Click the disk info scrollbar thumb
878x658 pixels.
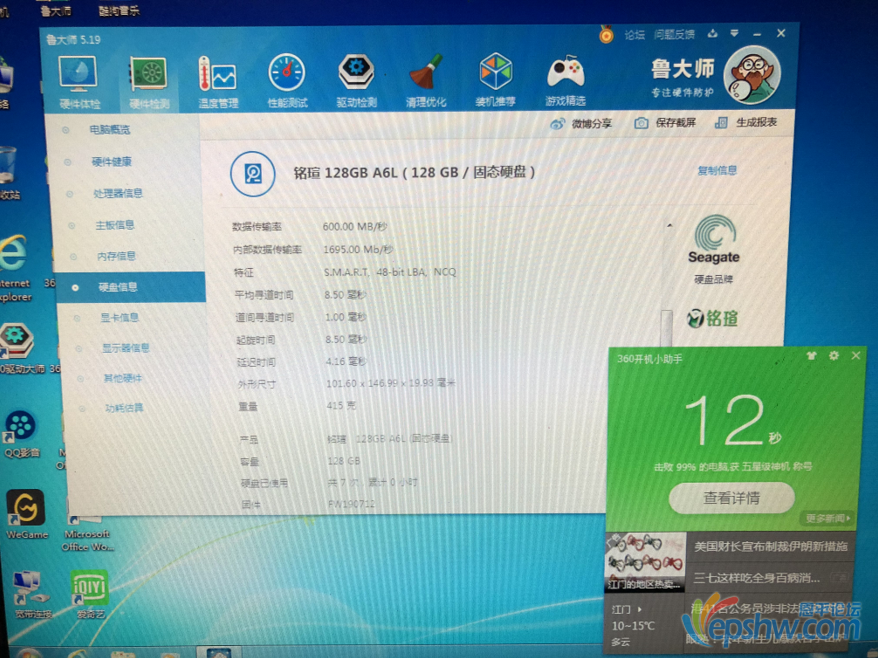pos(666,327)
